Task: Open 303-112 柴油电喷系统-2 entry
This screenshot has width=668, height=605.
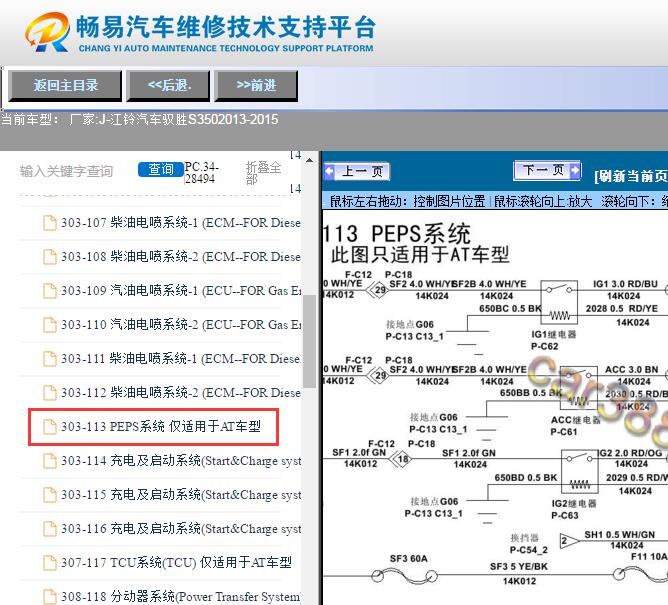Action: click(x=181, y=393)
